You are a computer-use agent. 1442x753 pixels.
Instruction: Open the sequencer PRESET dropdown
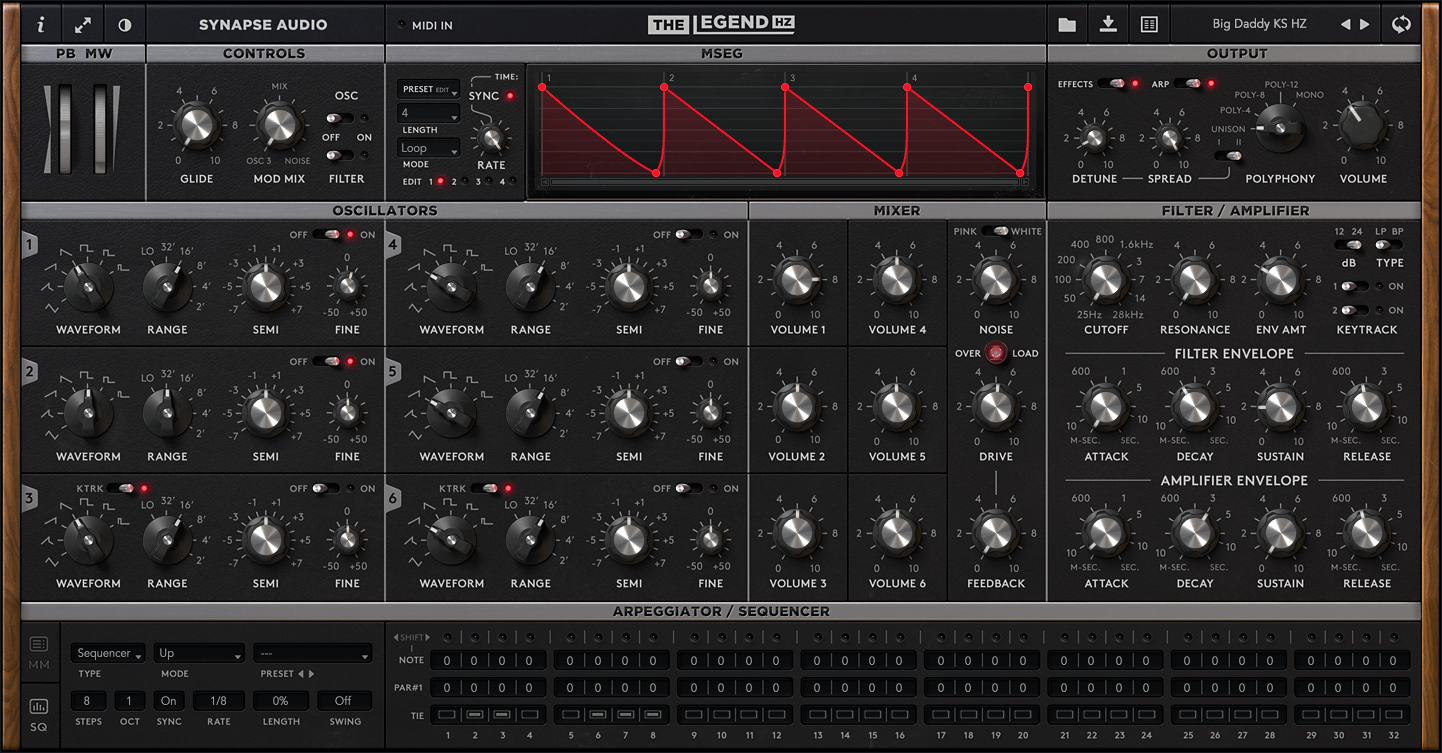tap(312, 653)
